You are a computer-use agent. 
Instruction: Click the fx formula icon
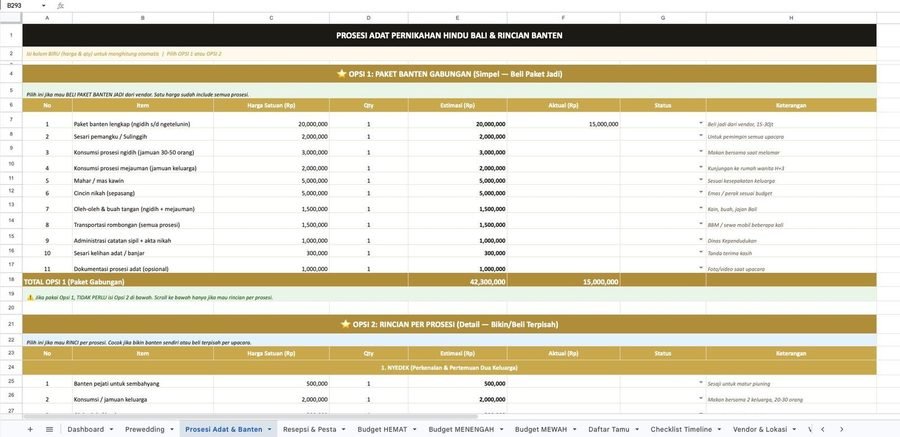pyautogui.click(x=61, y=5)
